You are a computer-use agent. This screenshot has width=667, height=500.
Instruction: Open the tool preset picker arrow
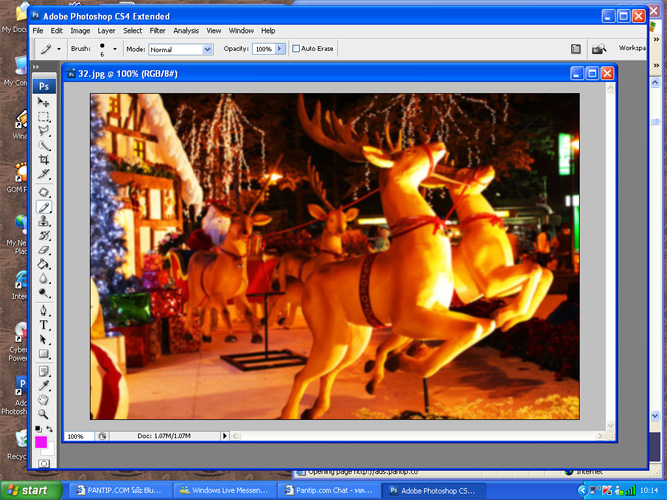(59, 49)
